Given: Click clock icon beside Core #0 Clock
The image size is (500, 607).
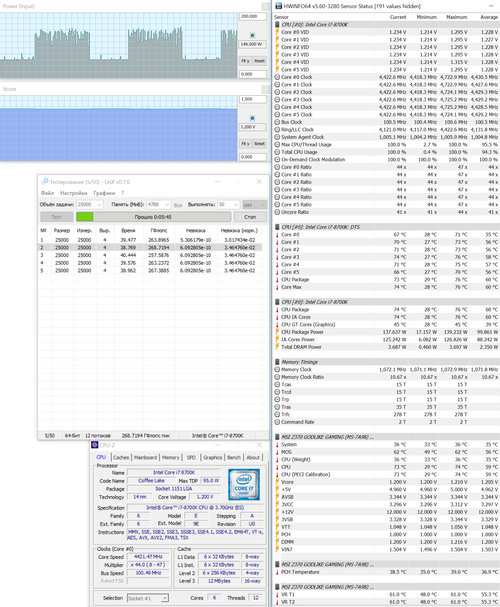Looking at the screenshot, I should (x=277, y=77).
